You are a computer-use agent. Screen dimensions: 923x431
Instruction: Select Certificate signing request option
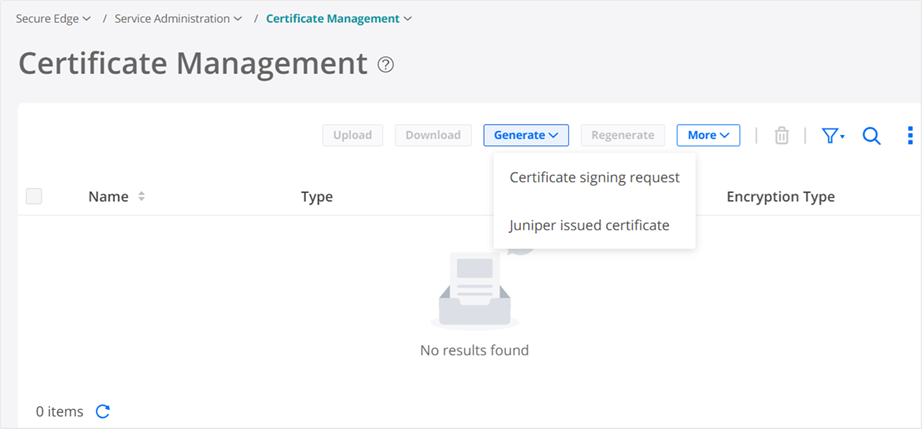[594, 177]
